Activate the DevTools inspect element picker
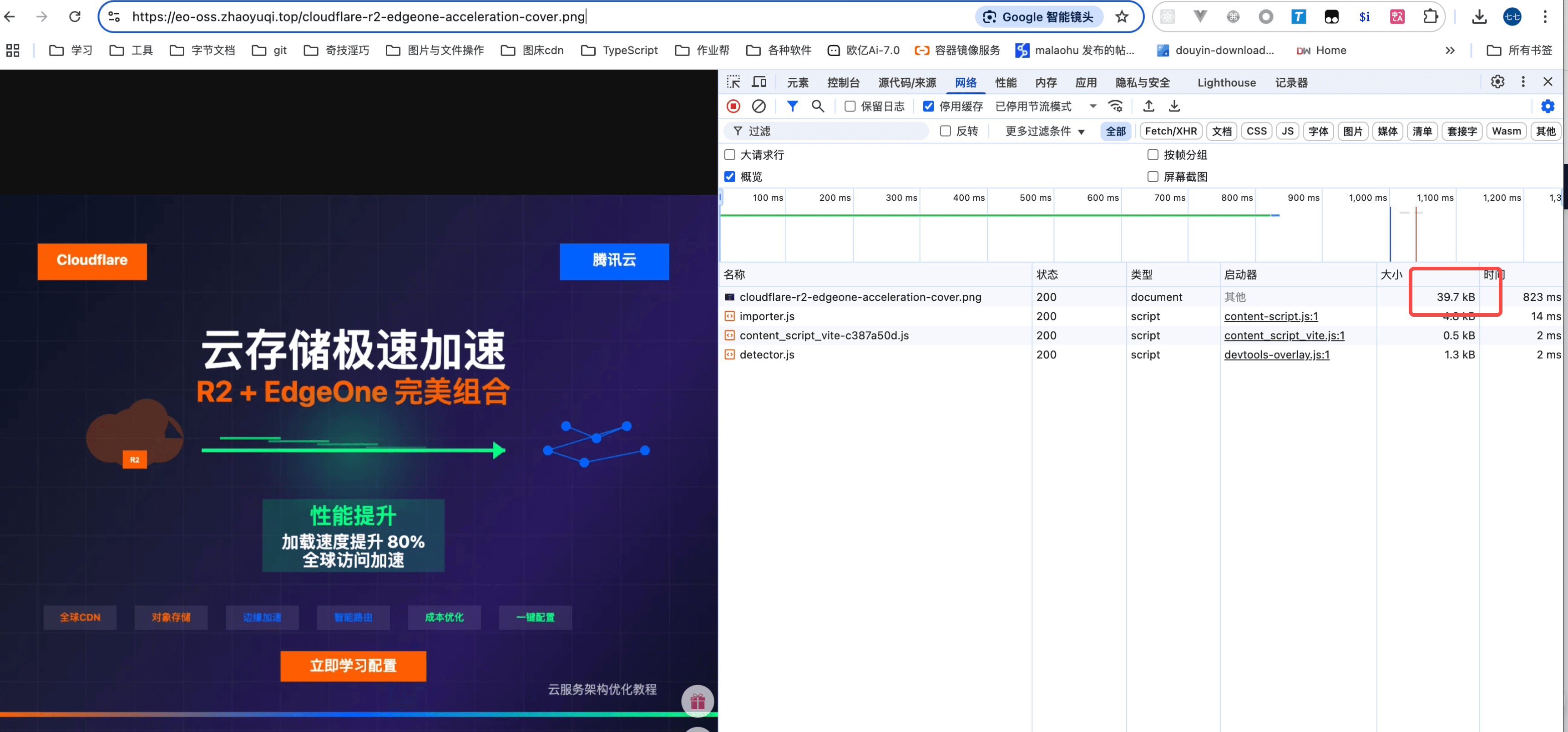Image resolution: width=1568 pixels, height=732 pixels. 733,82
